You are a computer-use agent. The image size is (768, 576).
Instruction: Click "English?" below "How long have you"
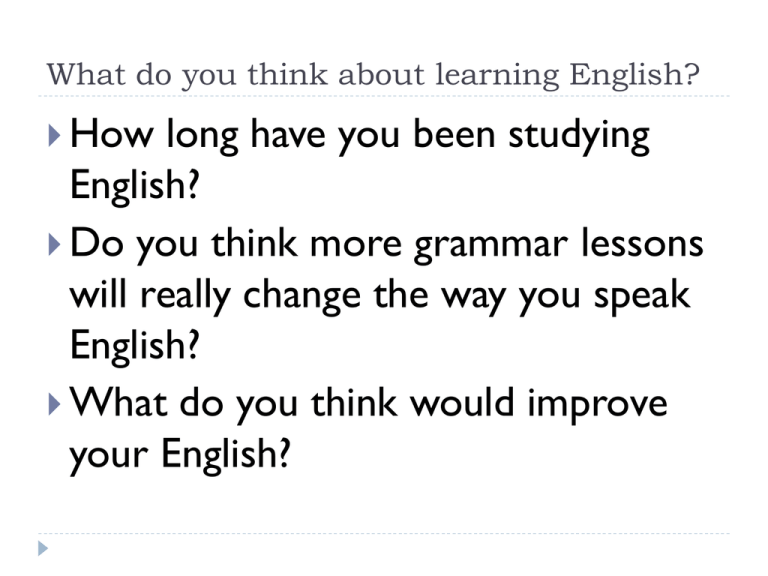135,187
